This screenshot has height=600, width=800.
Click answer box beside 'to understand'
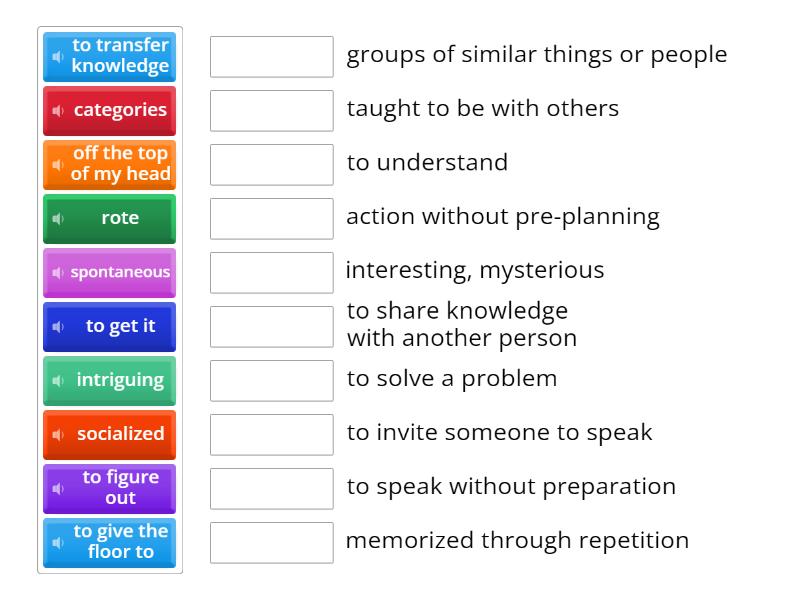pyautogui.click(x=272, y=165)
